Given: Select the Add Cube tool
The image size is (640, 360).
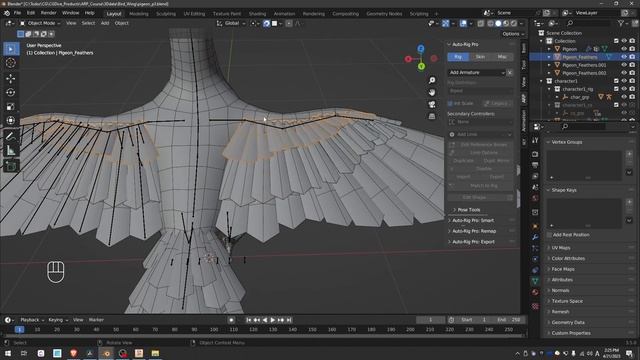Looking at the screenshot, I should point(11,166).
